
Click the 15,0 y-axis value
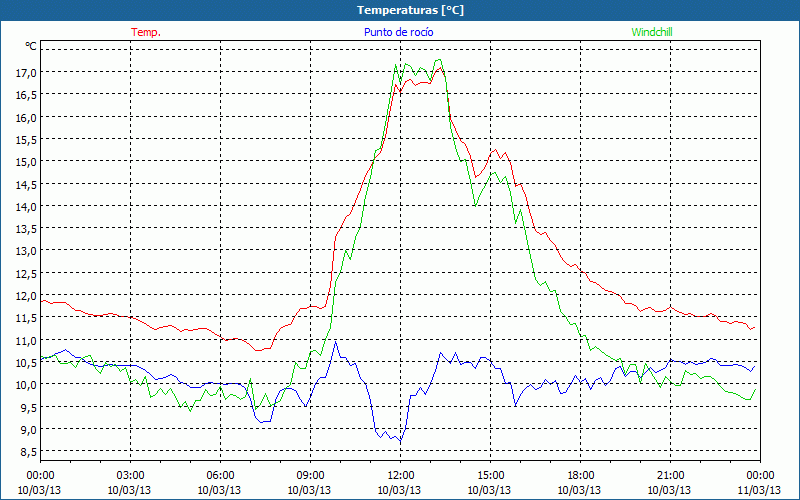pyautogui.click(x=26, y=162)
